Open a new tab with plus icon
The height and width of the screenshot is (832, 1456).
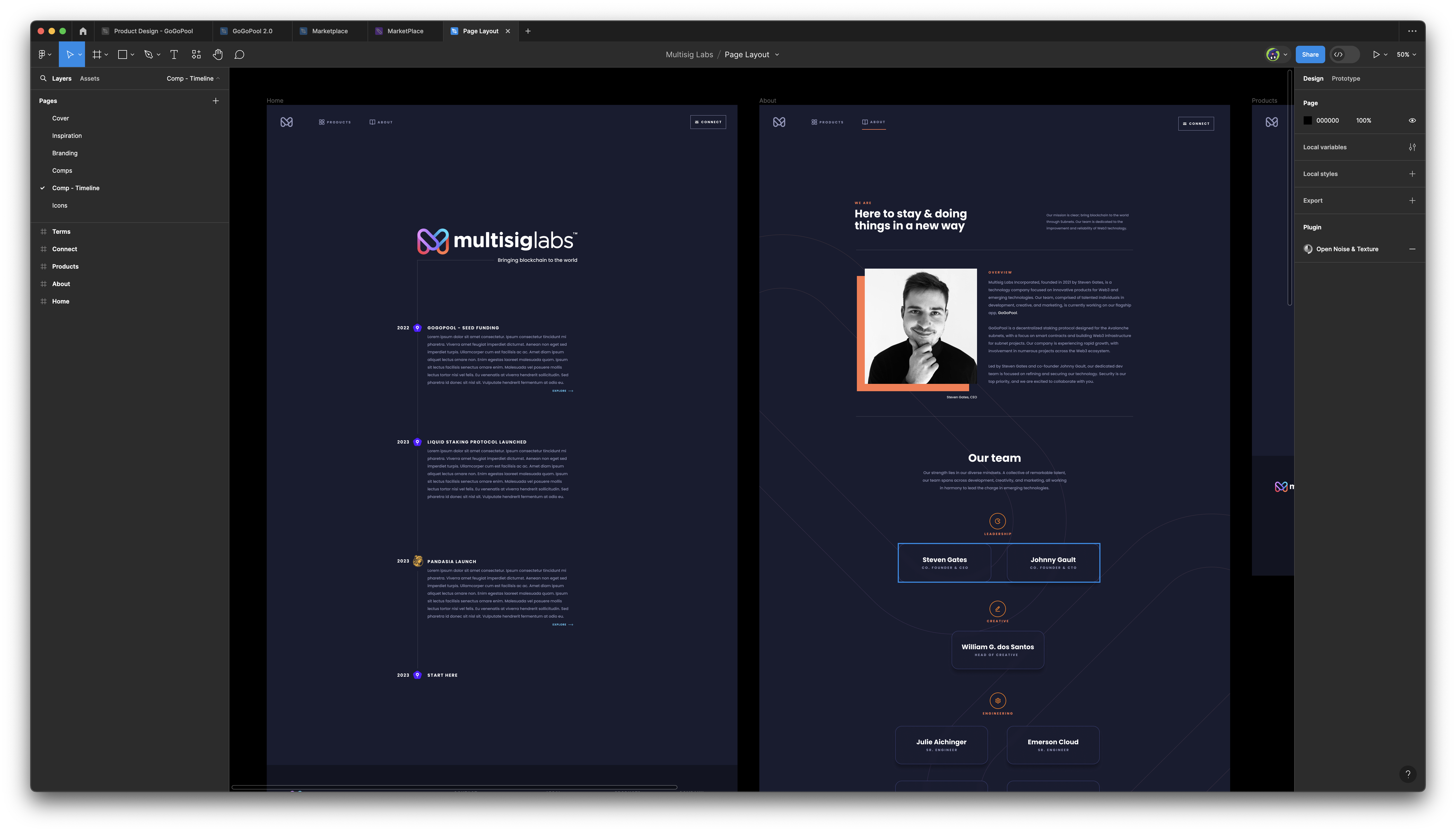click(x=528, y=31)
